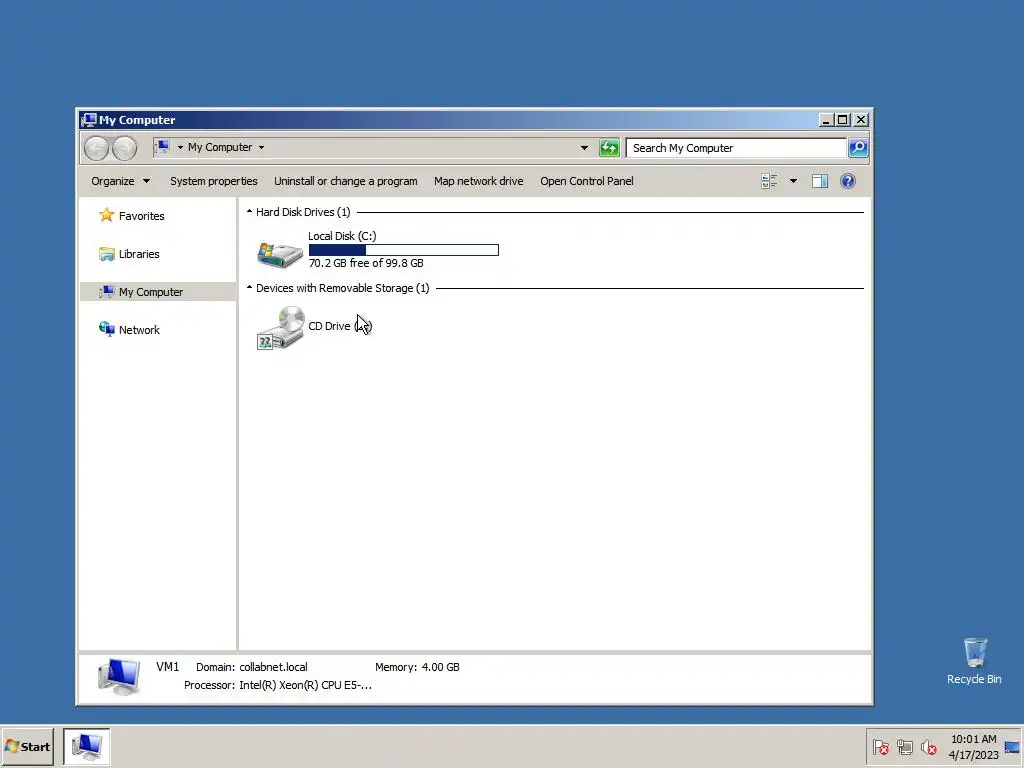Activate My Computer taskbar button

pos(87,746)
